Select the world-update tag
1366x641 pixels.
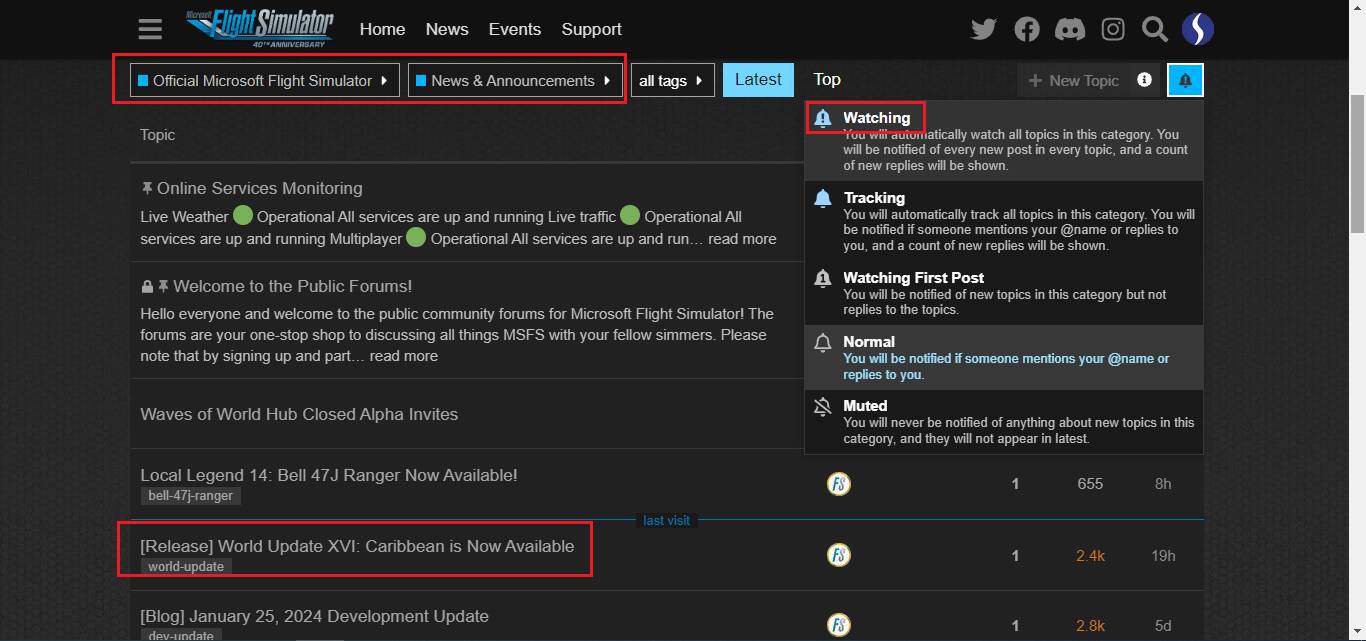[x=186, y=567]
